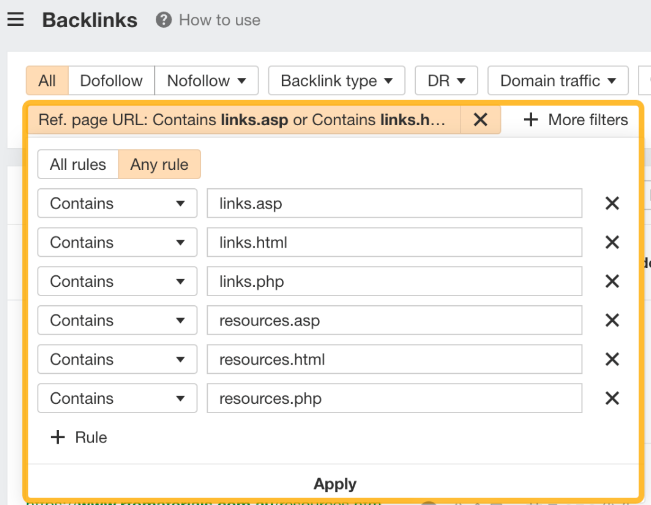The image size is (651, 505).
Task: Remove the links.asp rule
Action: pyautogui.click(x=612, y=203)
